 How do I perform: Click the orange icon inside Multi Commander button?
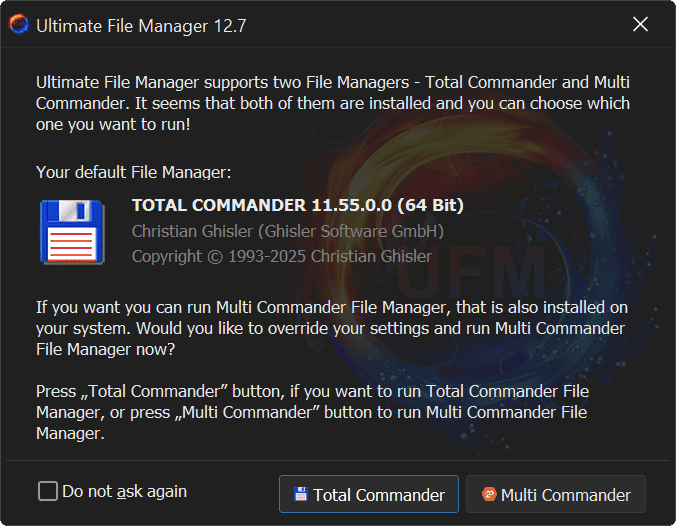(489, 494)
